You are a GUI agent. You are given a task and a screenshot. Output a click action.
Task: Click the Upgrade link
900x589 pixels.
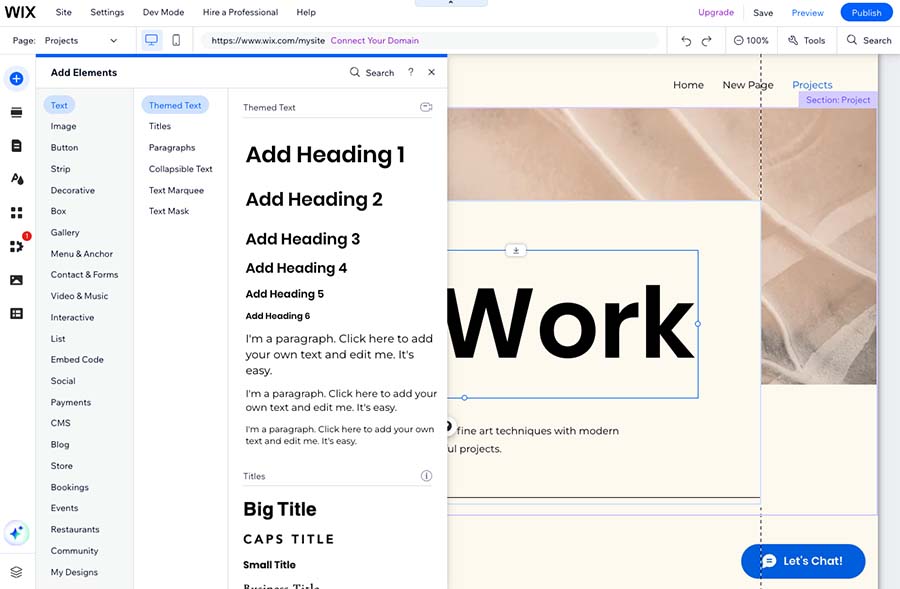(x=716, y=12)
